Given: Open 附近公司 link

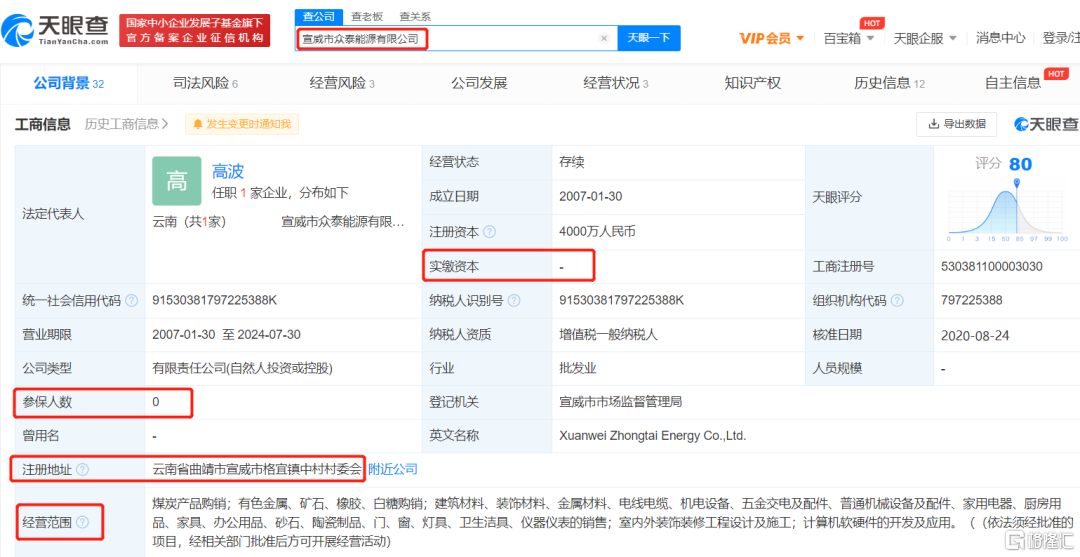Looking at the screenshot, I should click(x=393, y=470).
